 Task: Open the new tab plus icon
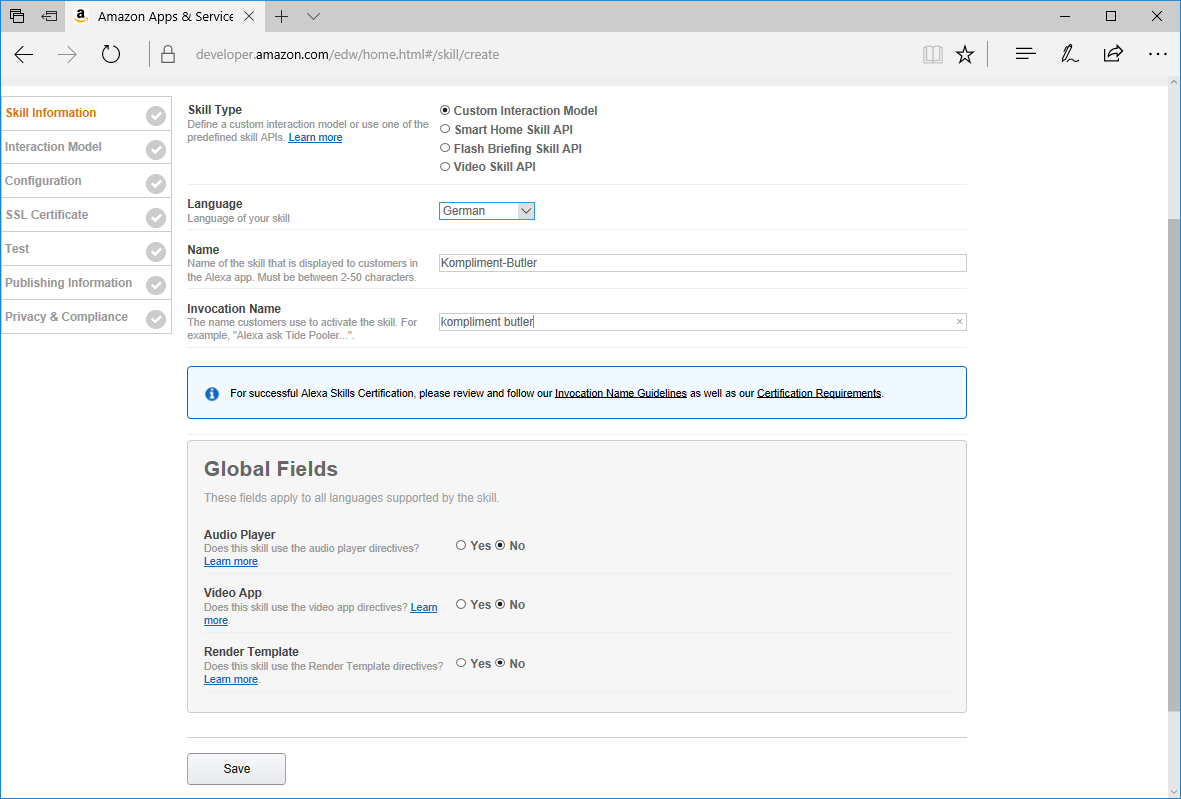click(x=282, y=17)
